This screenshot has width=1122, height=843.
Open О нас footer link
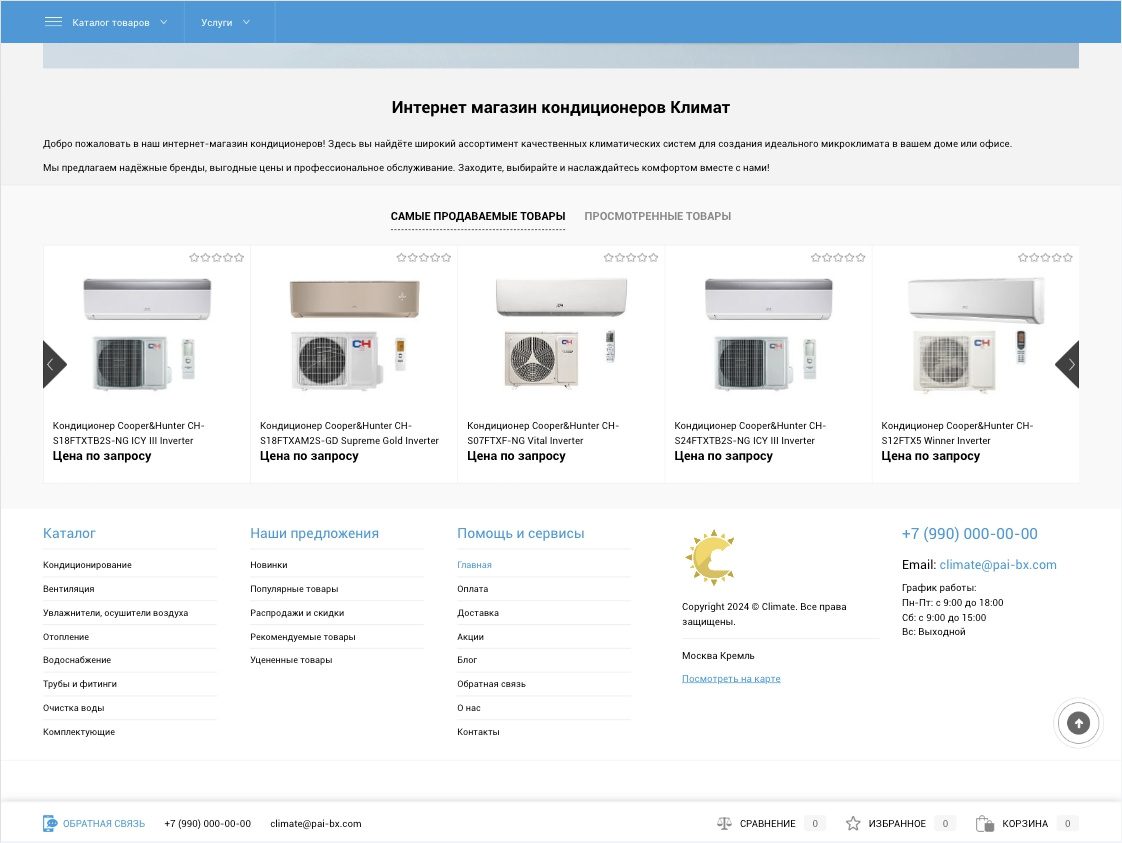pyautogui.click(x=469, y=708)
